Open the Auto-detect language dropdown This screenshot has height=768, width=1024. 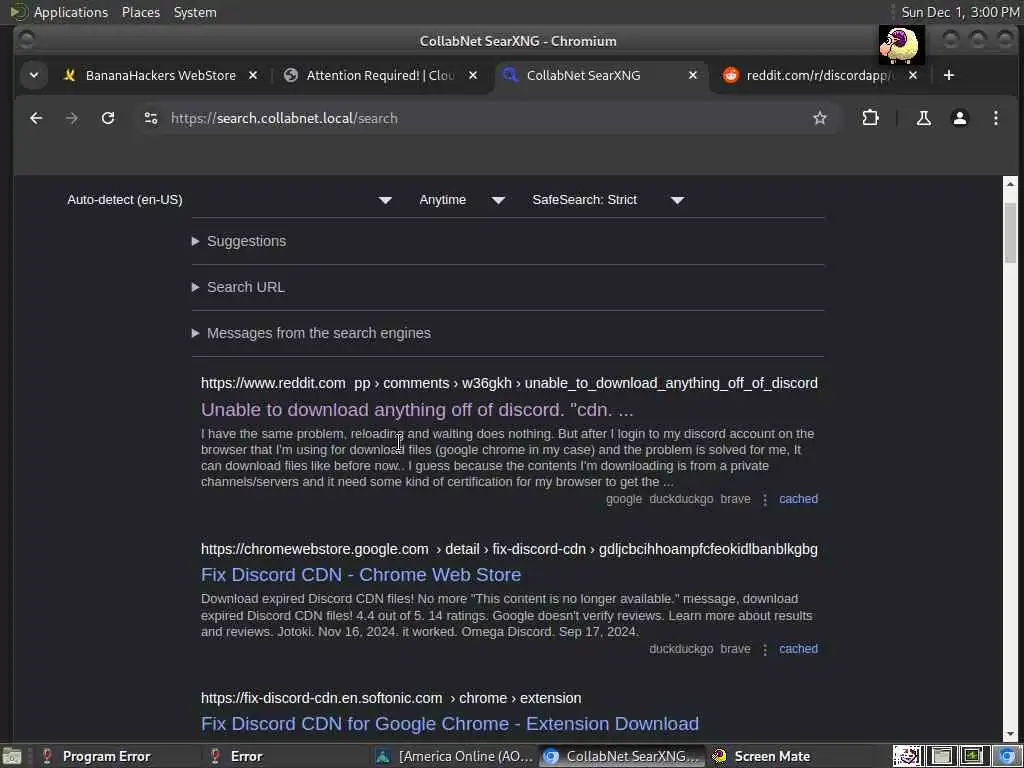point(229,200)
